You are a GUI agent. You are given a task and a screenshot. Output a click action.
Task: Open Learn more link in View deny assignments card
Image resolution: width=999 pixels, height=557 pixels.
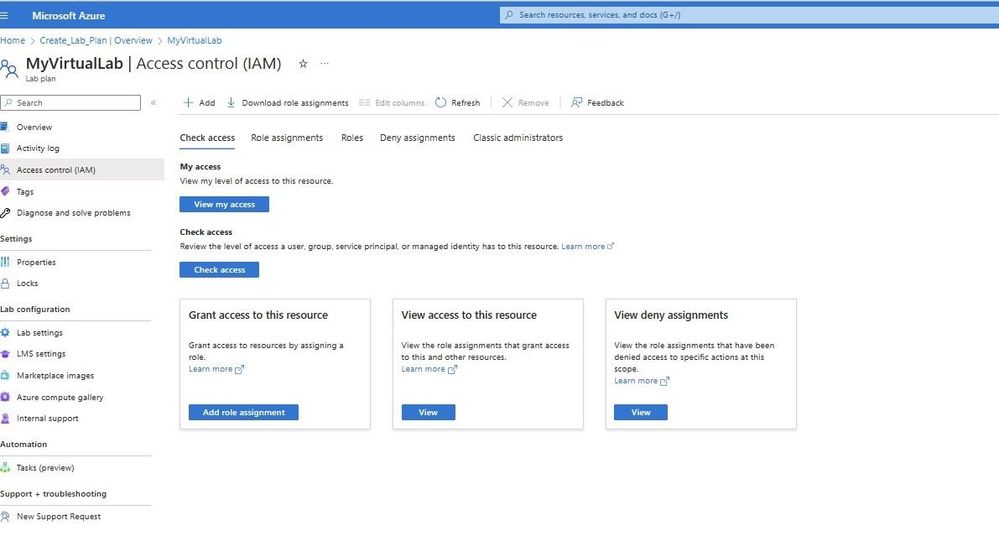coord(642,380)
